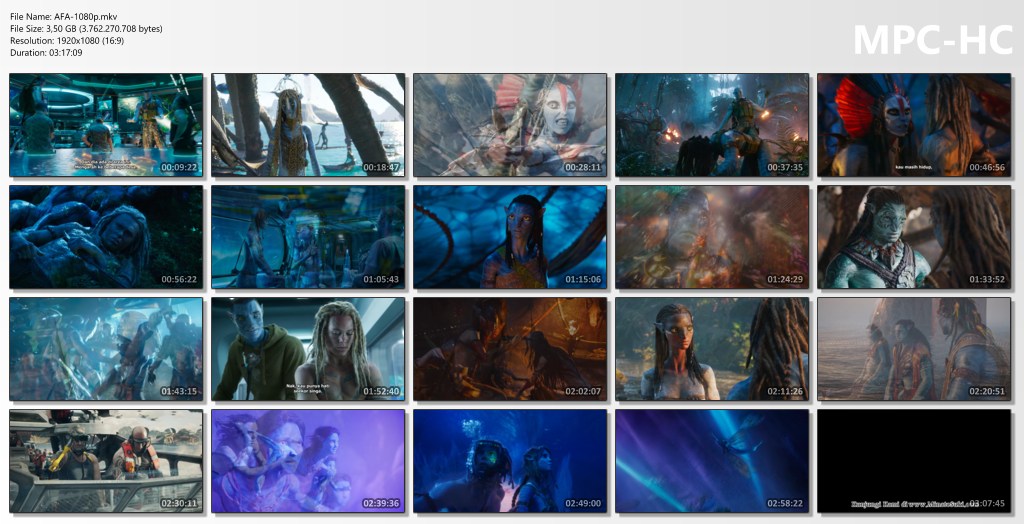
Task: Open the 02:11:26 thumbnail
Action: click(712, 349)
